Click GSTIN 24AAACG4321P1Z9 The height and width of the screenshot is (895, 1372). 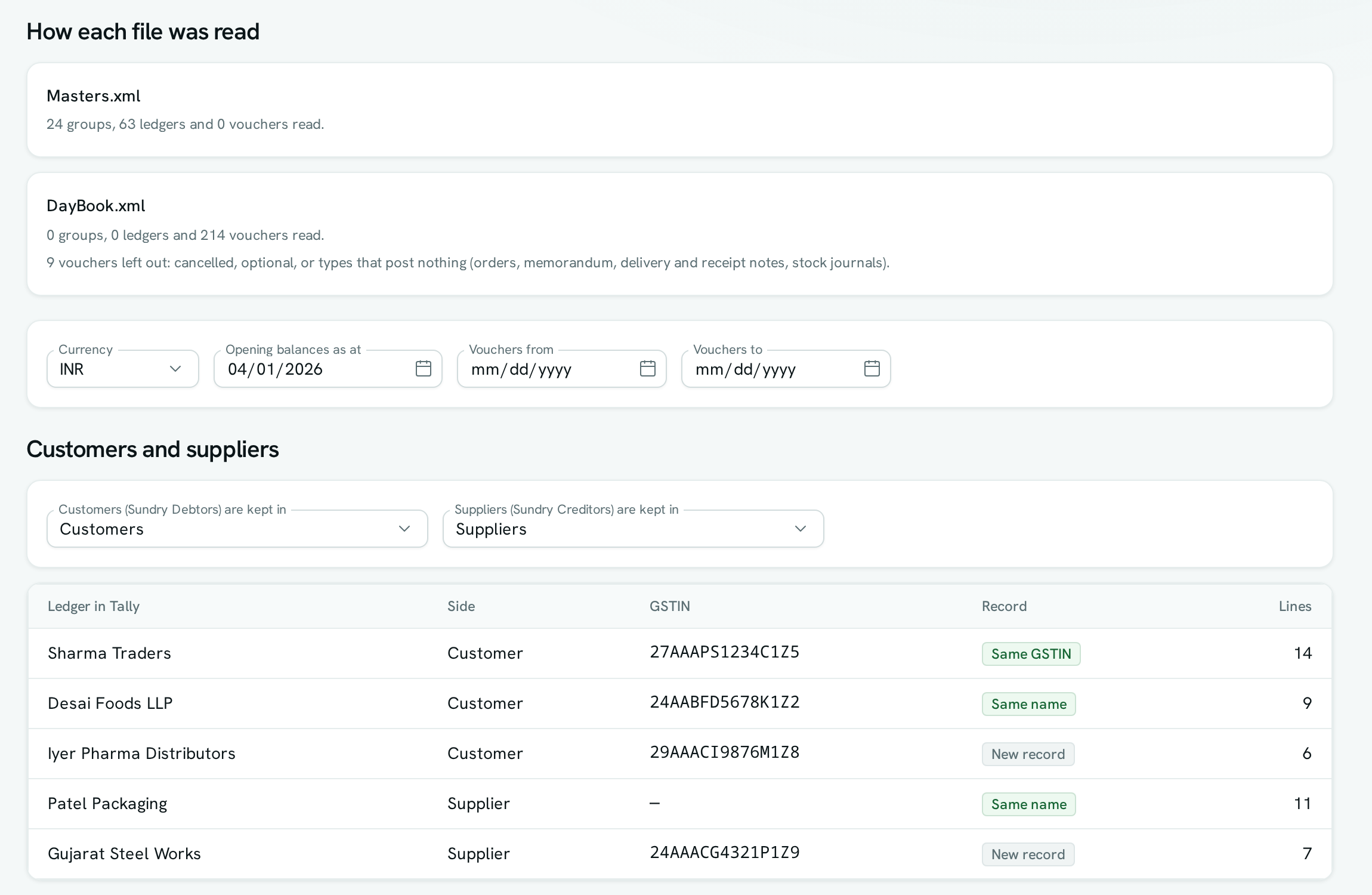tap(725, 853)
